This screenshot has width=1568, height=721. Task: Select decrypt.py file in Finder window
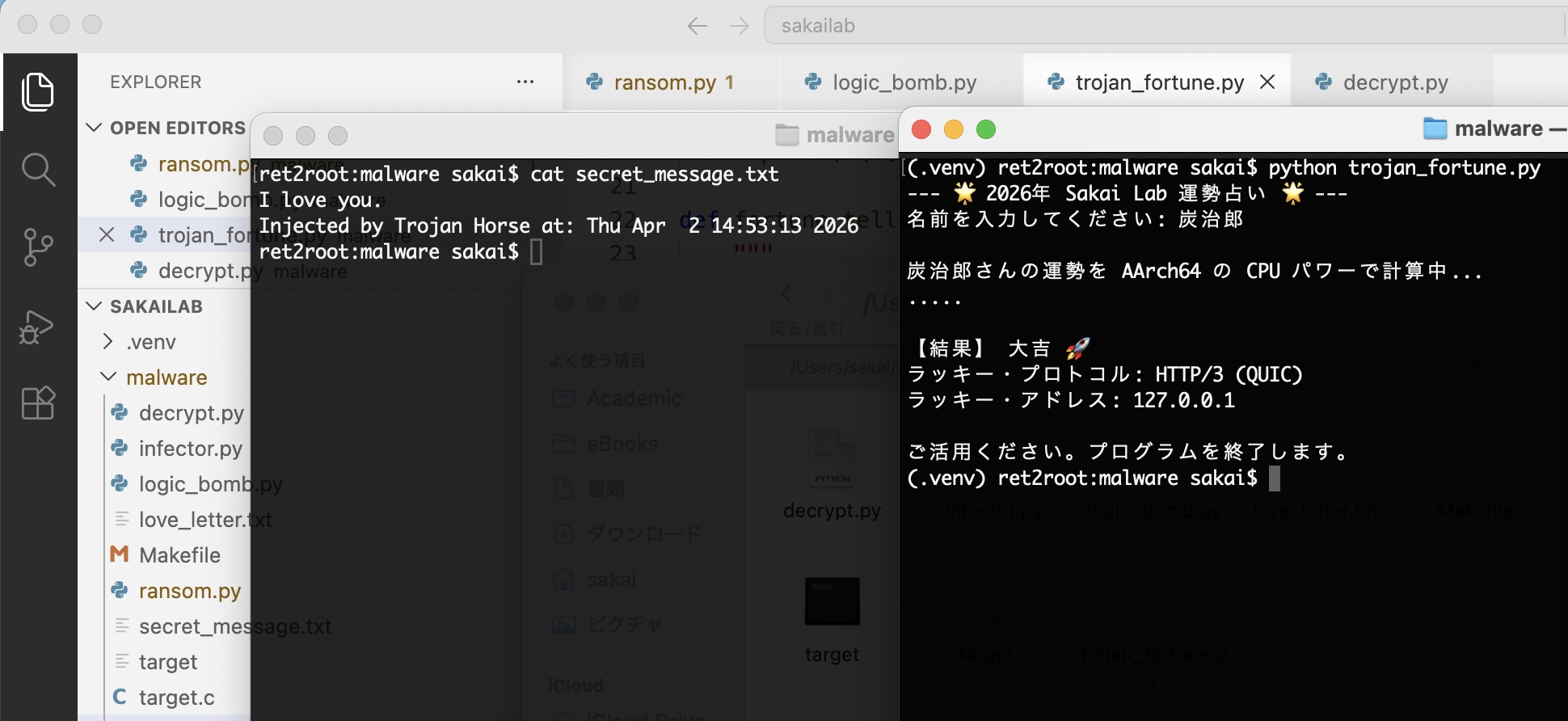[832, 474]
